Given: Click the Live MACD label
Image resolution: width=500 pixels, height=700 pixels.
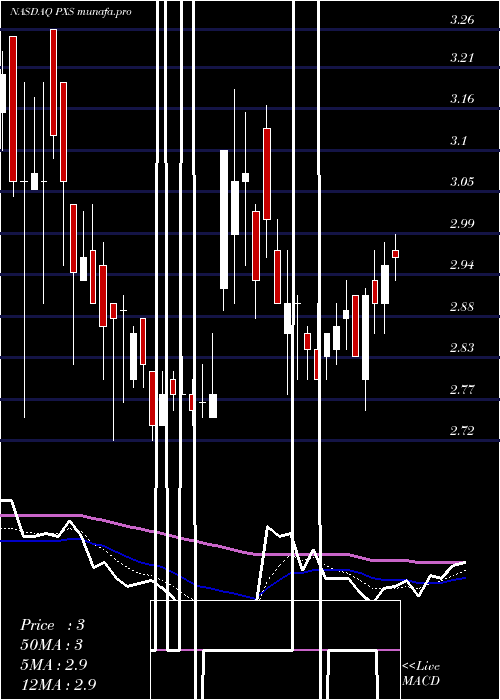Looking at the screenshot, I should [x=421, y=673].
